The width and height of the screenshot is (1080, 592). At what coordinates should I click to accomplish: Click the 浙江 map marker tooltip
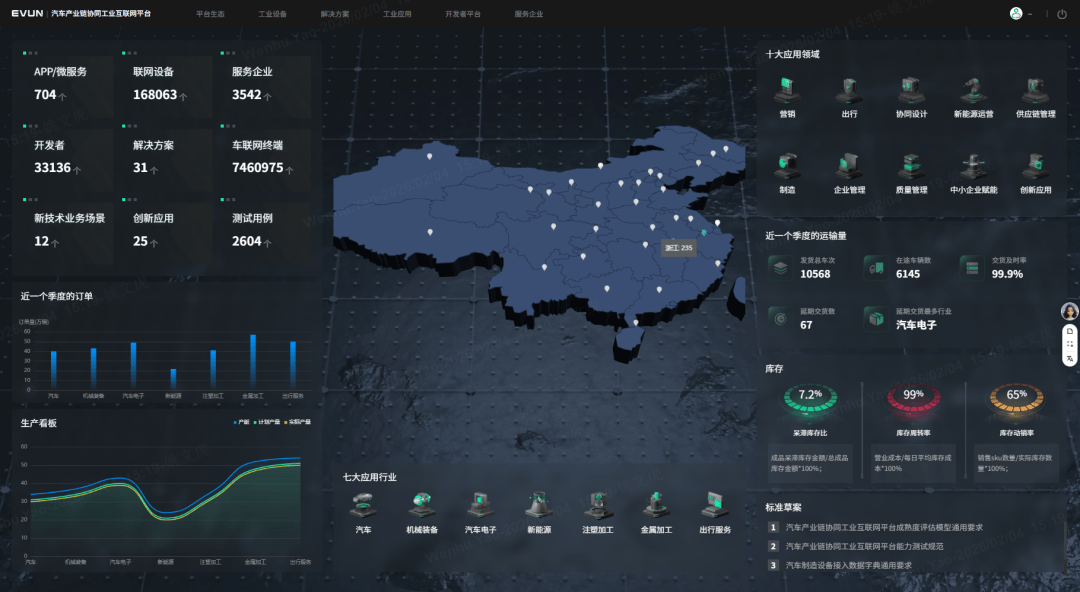(x=678, y=247)
